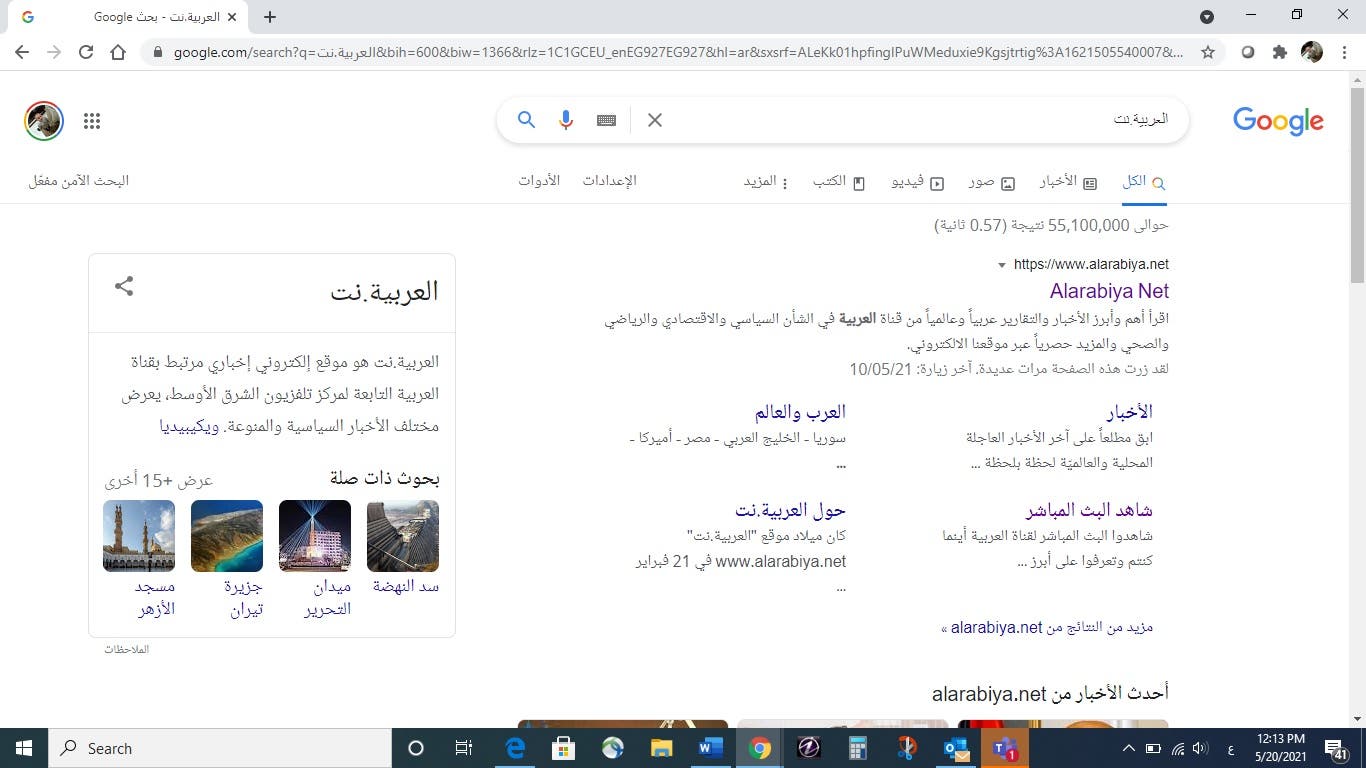Image resolution: width=1366 pixels, height=768 pixels.
Task: Open Google apps grid icon
Action: tap(92, 121)
